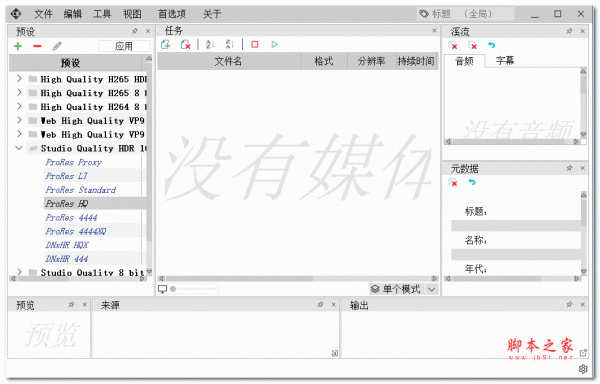The width and height of the screenshot is (600, 384).
Task: Remove file from task list icon
Action: [185, 45]
